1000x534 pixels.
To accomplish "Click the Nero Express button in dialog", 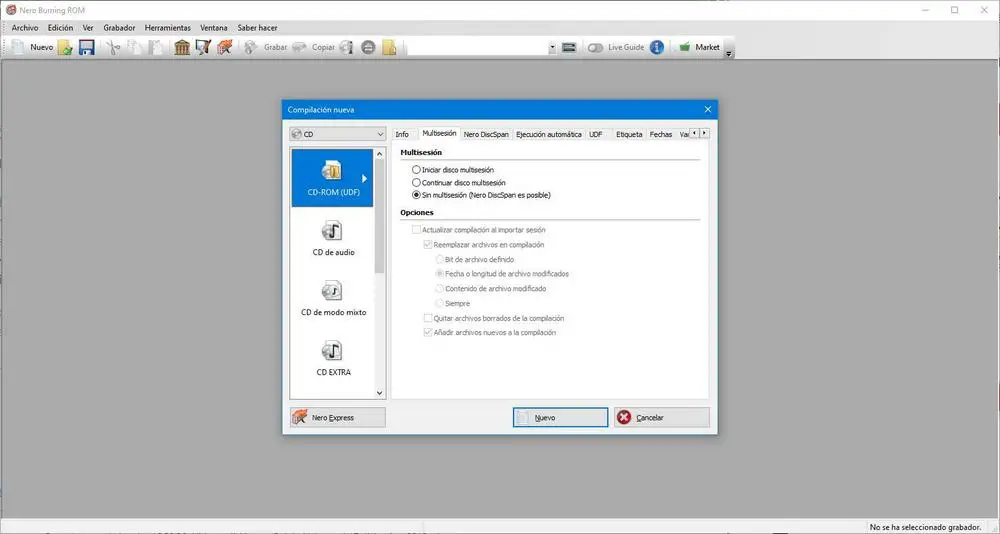I will (337, 417).
